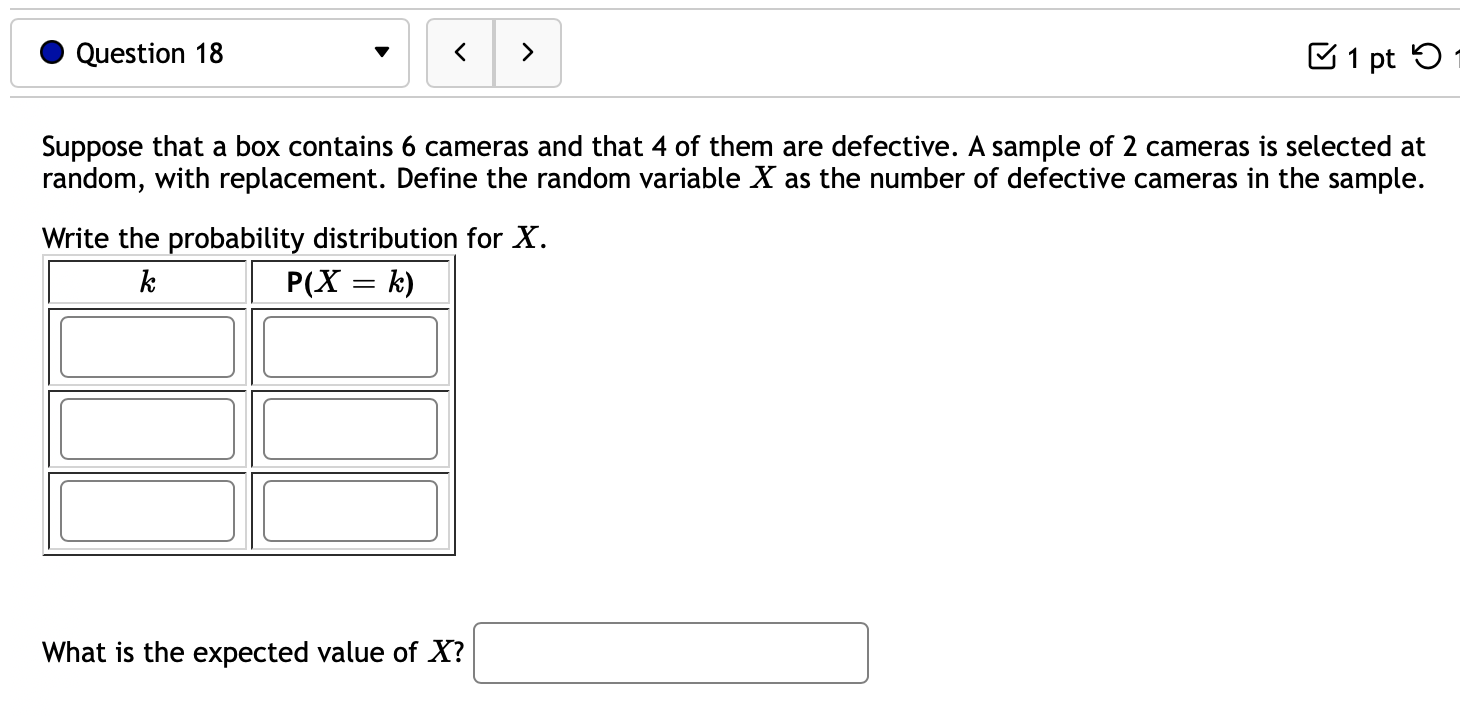This screenshot has height=716, width=1460.
Task: Open the question list via the triangle arrow
Action: (x=381, y=54)
